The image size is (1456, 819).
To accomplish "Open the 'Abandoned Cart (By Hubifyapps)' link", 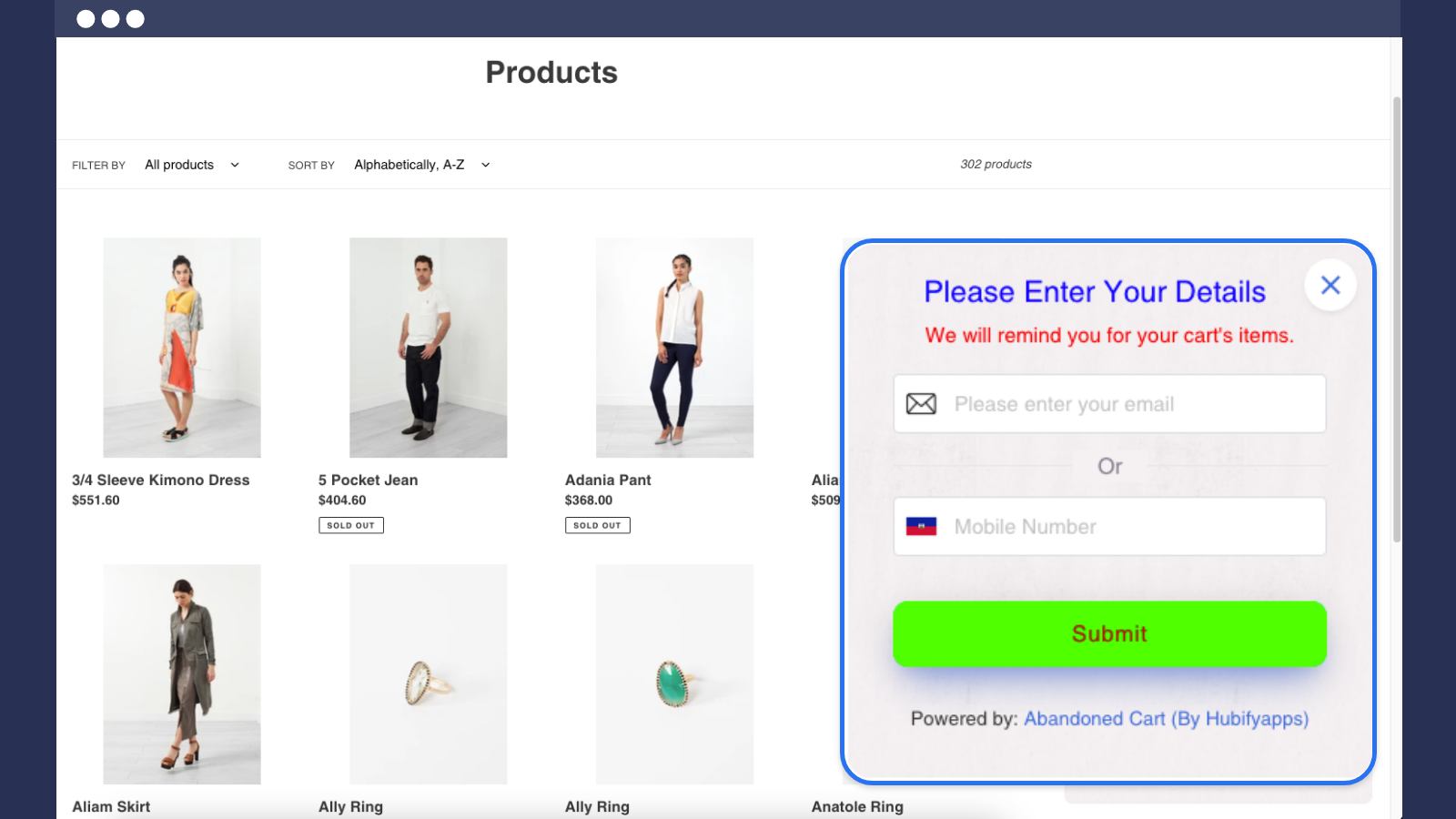I will [1166, 718].
